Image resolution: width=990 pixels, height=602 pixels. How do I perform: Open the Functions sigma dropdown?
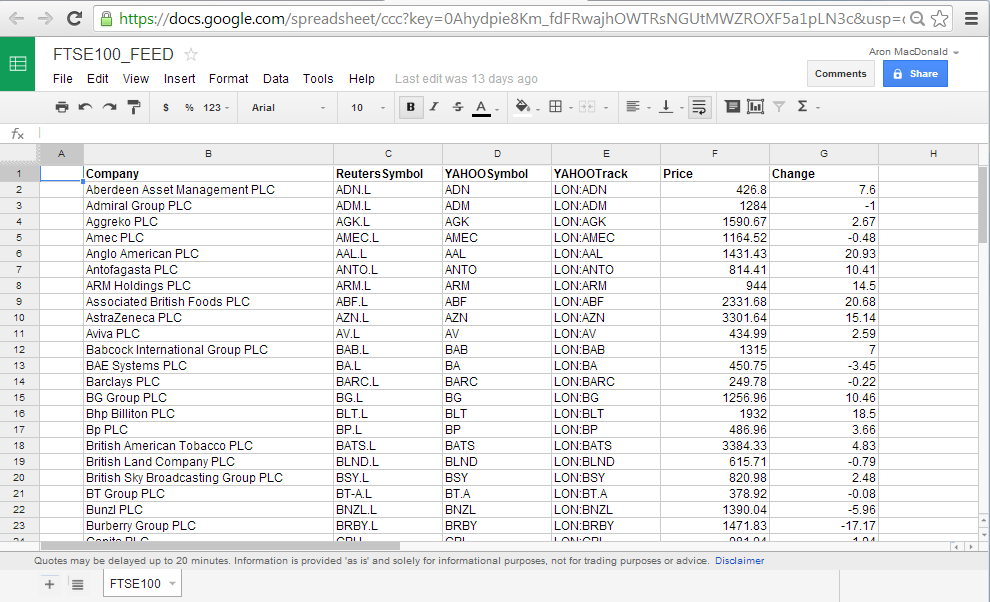808,107
